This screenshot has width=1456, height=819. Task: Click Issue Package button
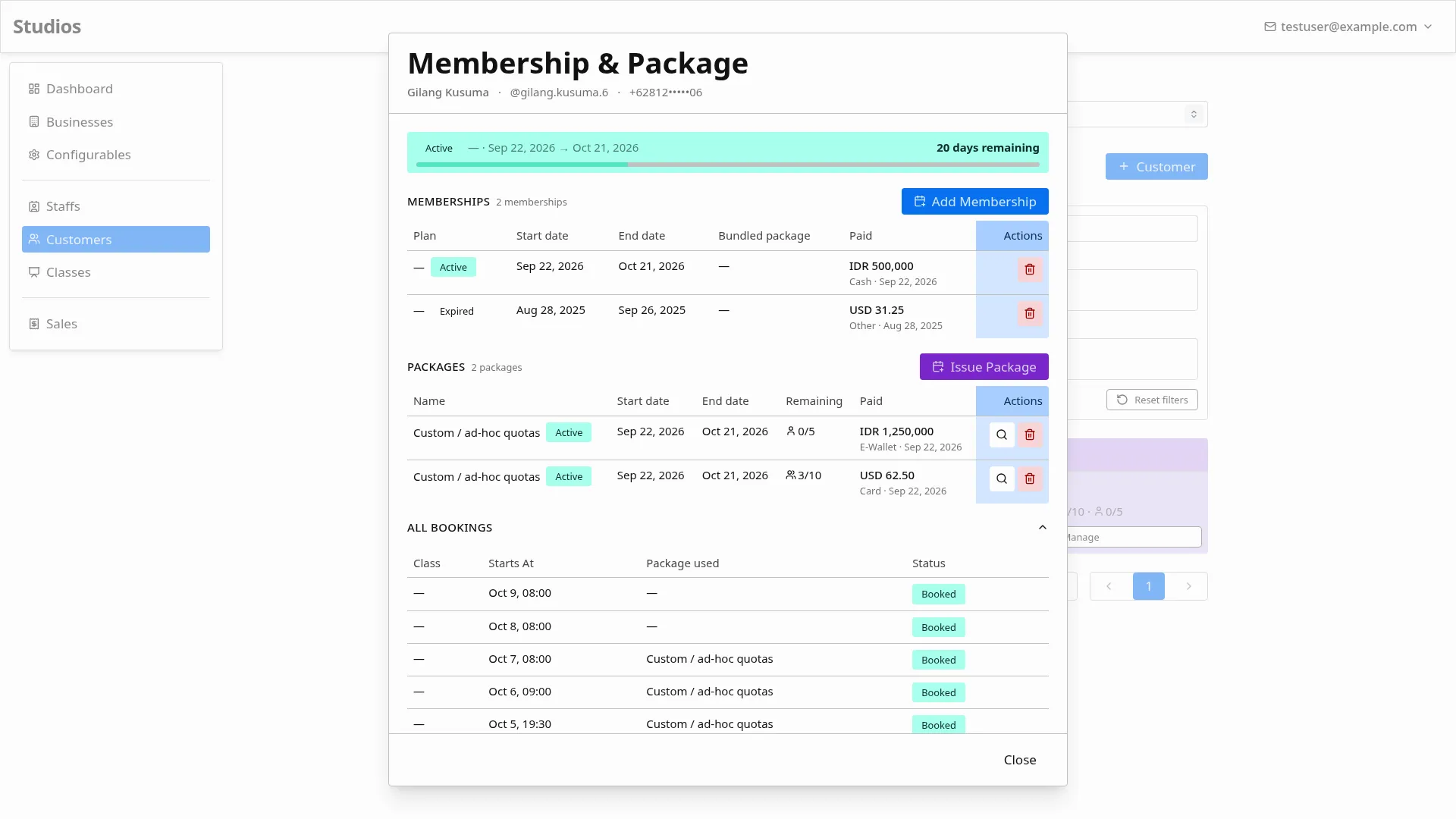[x=984, y=367]
